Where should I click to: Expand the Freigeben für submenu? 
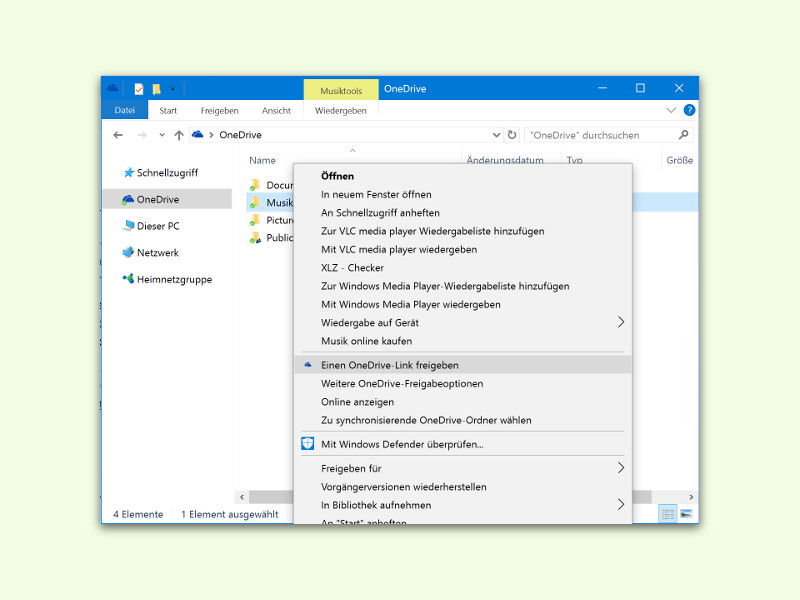pos(463,468)
